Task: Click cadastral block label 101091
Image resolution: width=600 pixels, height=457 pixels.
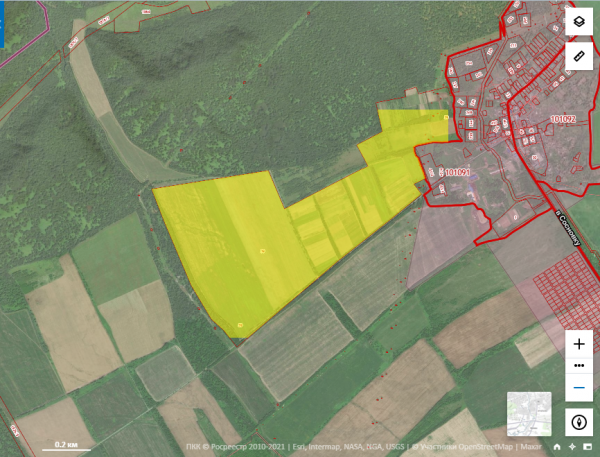Action: tap(458, 172)
